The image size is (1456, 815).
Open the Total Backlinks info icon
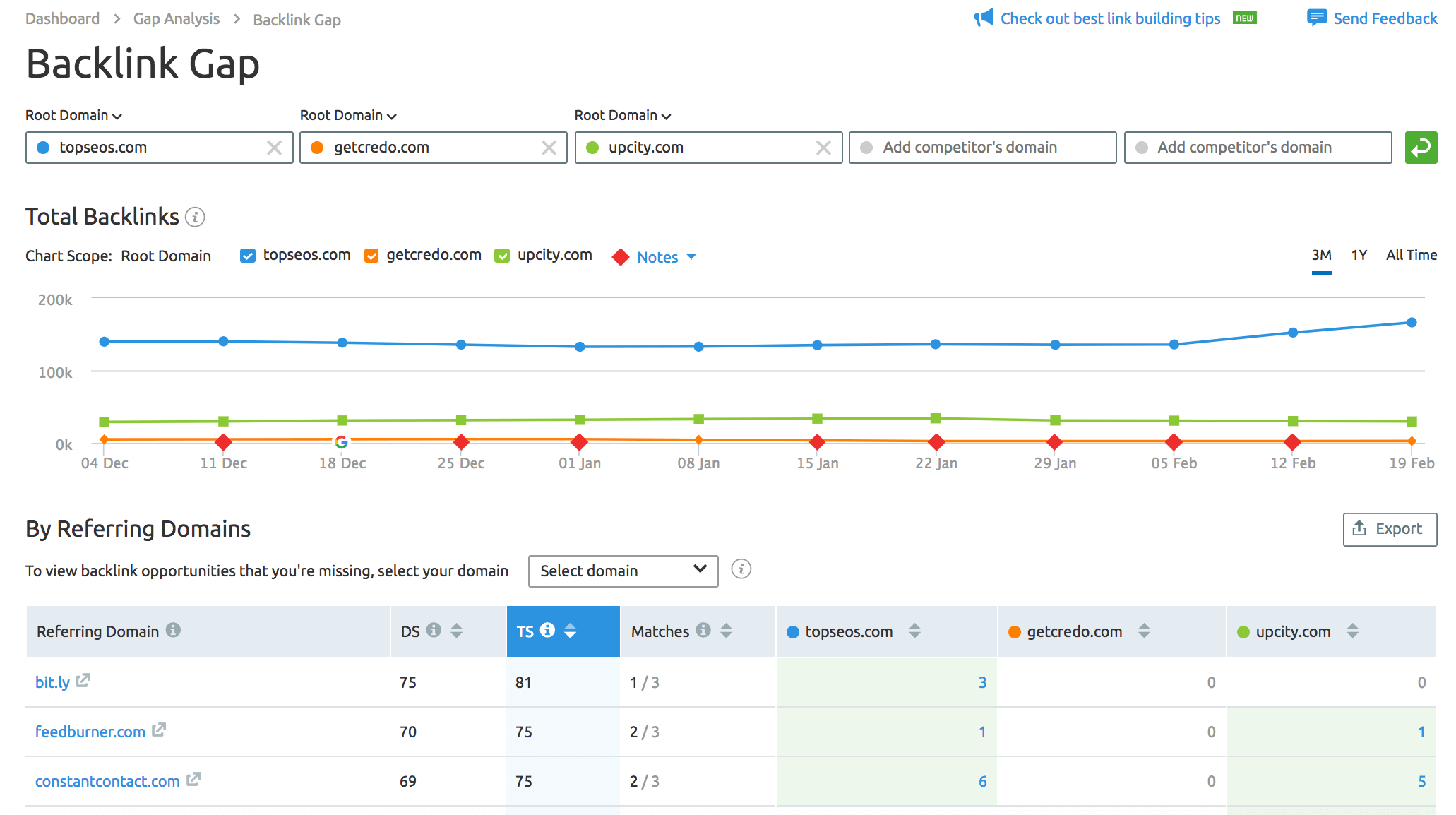point(195,217)
